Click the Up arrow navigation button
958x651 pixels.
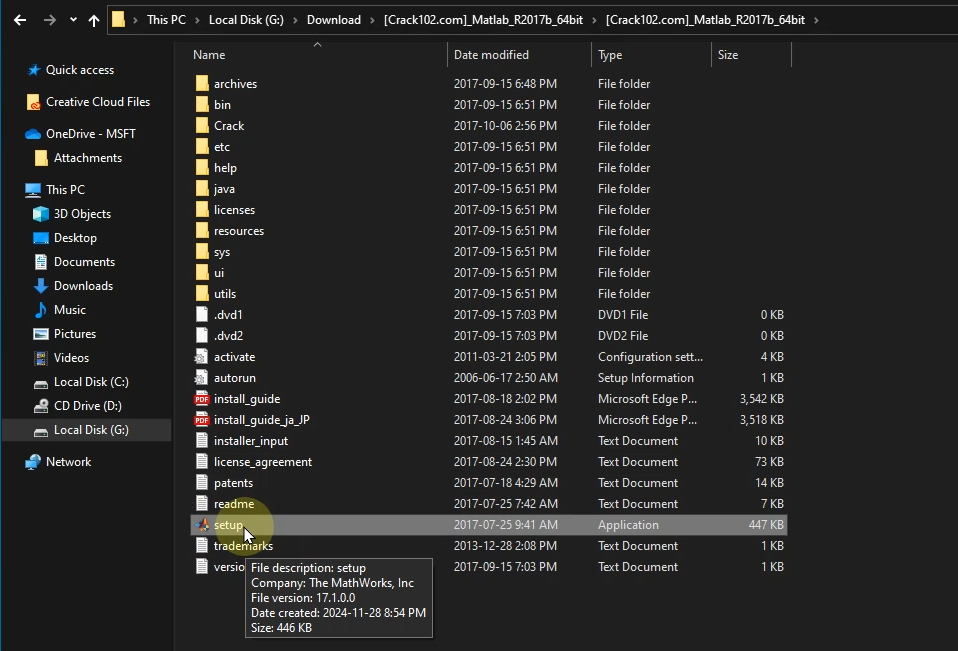coord(94,20)
